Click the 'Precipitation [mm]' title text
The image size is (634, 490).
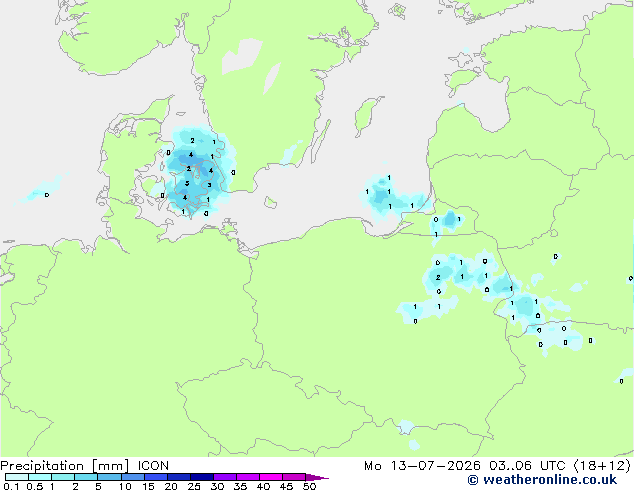(x=64, y=466)
